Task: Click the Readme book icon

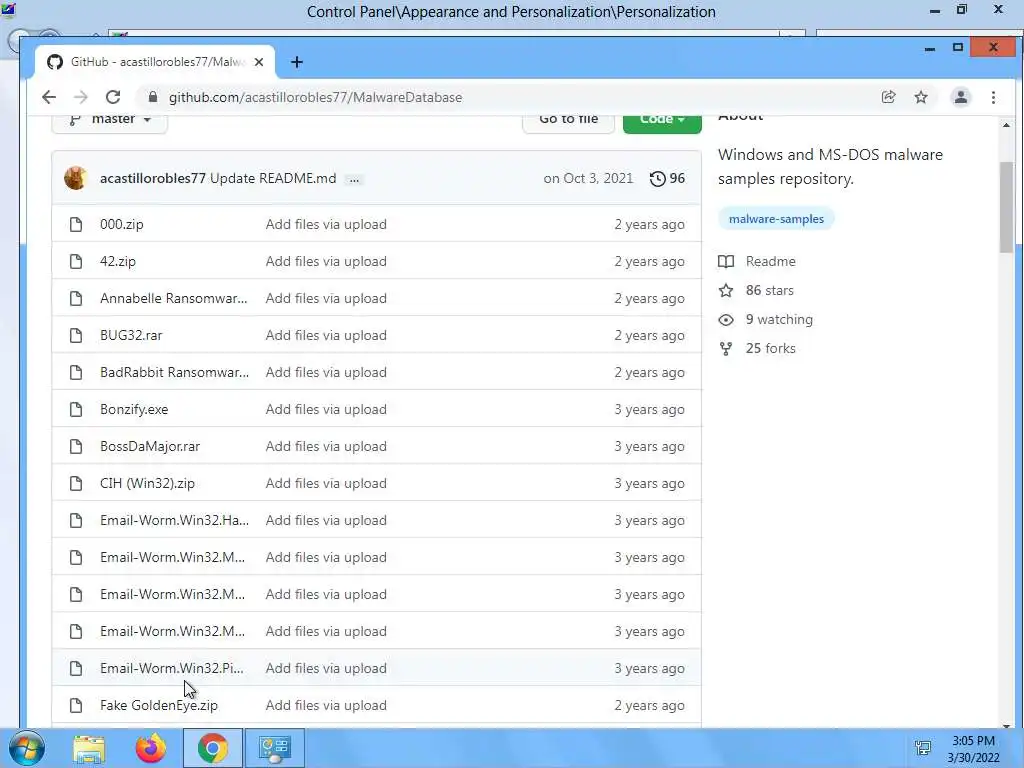Action: point(726,261)
